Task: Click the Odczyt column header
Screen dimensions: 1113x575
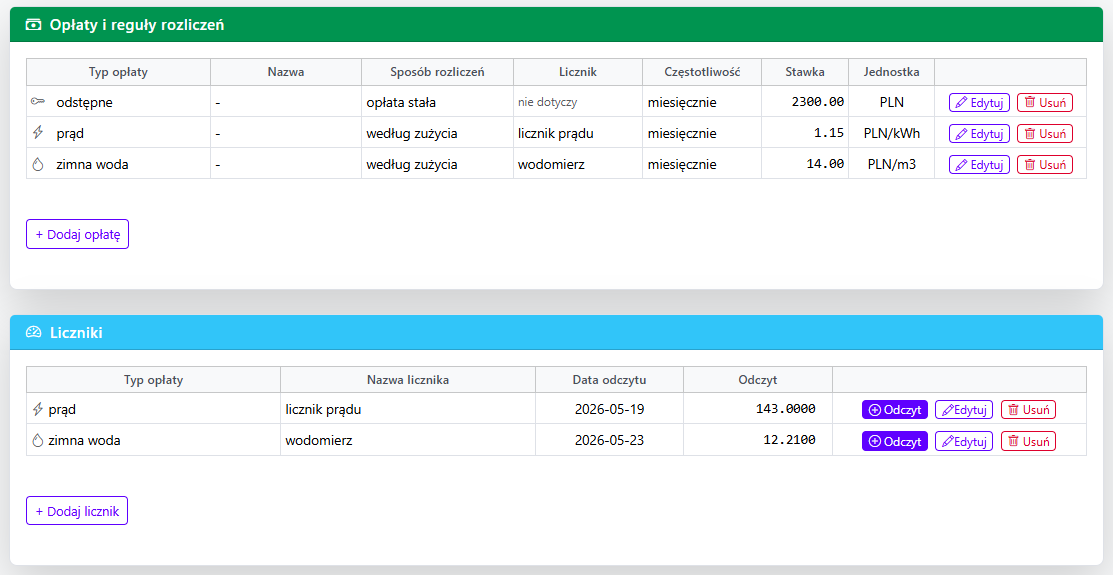Action: coord(757,380)
